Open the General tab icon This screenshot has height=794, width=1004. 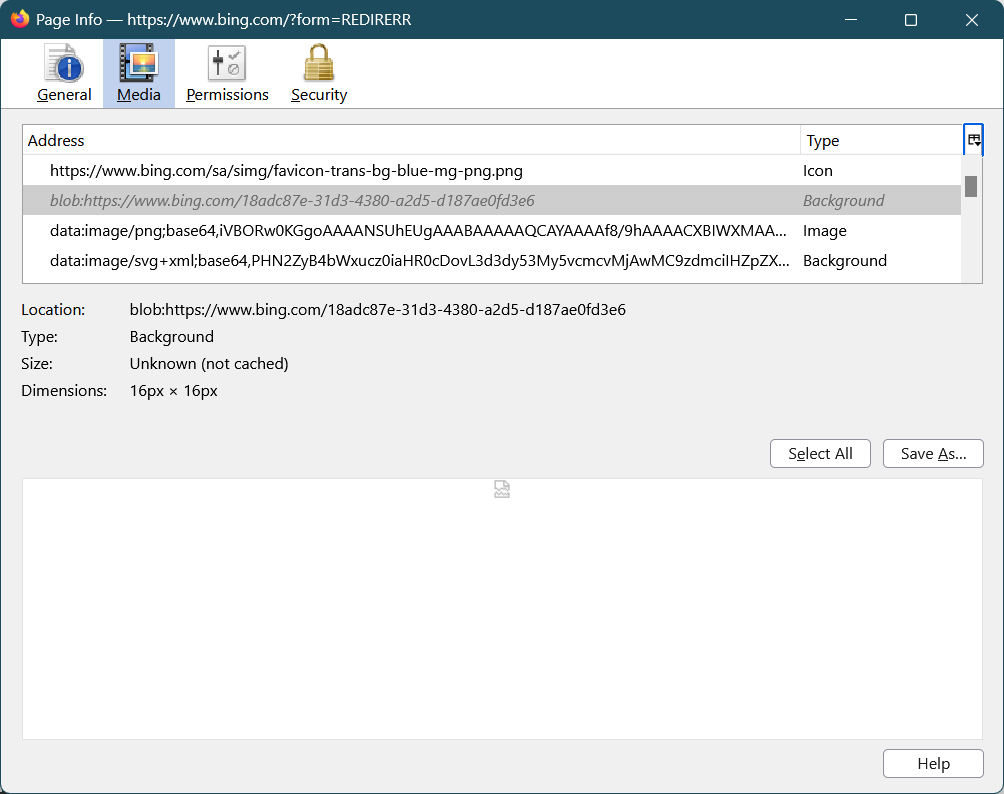(64, 63)
